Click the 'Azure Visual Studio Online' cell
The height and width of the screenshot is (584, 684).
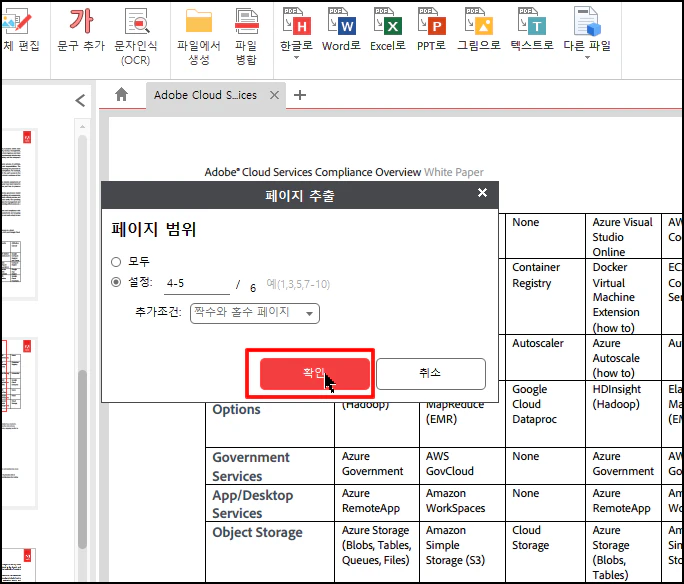[x=623, y=236]
